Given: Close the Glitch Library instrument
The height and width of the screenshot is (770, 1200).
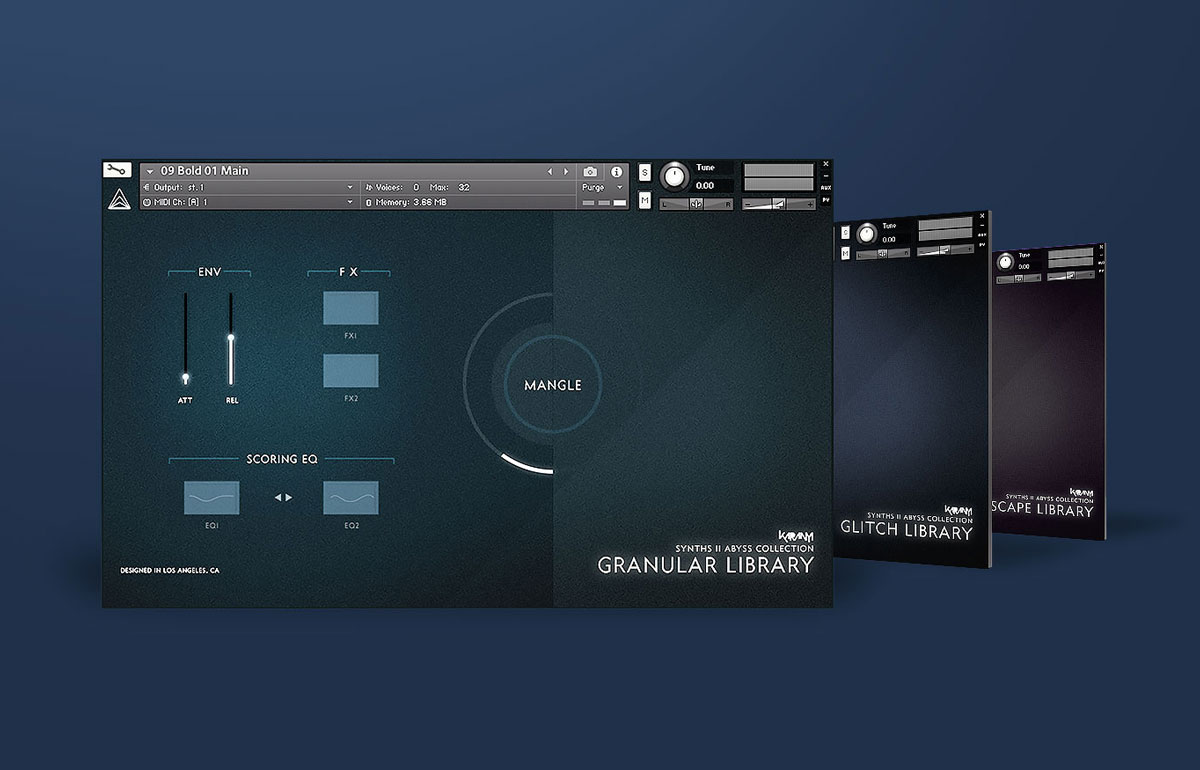Looking at the screenshot, I should 982,215.
